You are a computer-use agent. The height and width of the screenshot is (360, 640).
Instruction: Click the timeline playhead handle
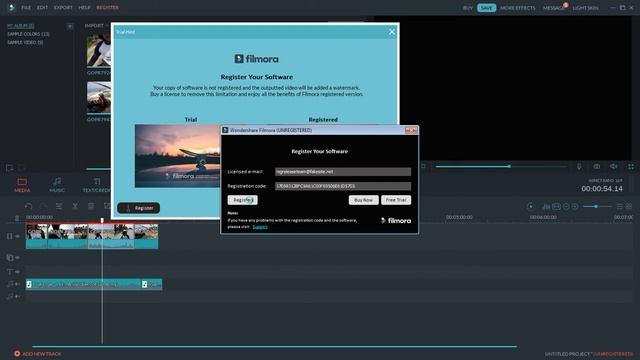click(x=102, y=220)
